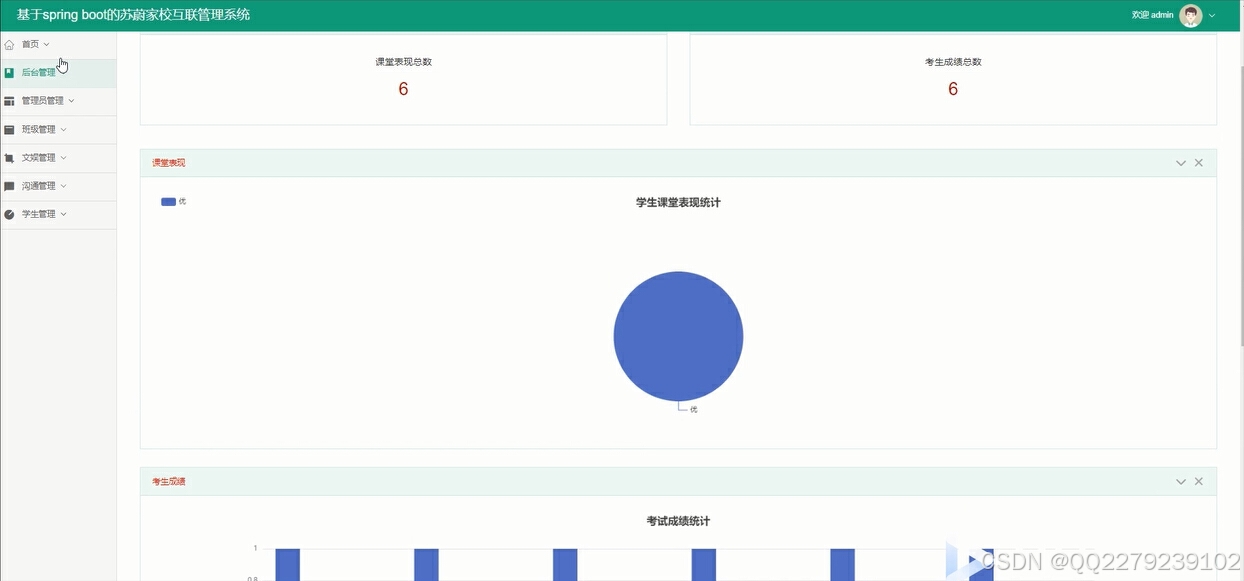The image size is (1244, 581).
Task: Collapse the 考生成绩 panel with its chevron
Action: click(x=1180, y=481)
